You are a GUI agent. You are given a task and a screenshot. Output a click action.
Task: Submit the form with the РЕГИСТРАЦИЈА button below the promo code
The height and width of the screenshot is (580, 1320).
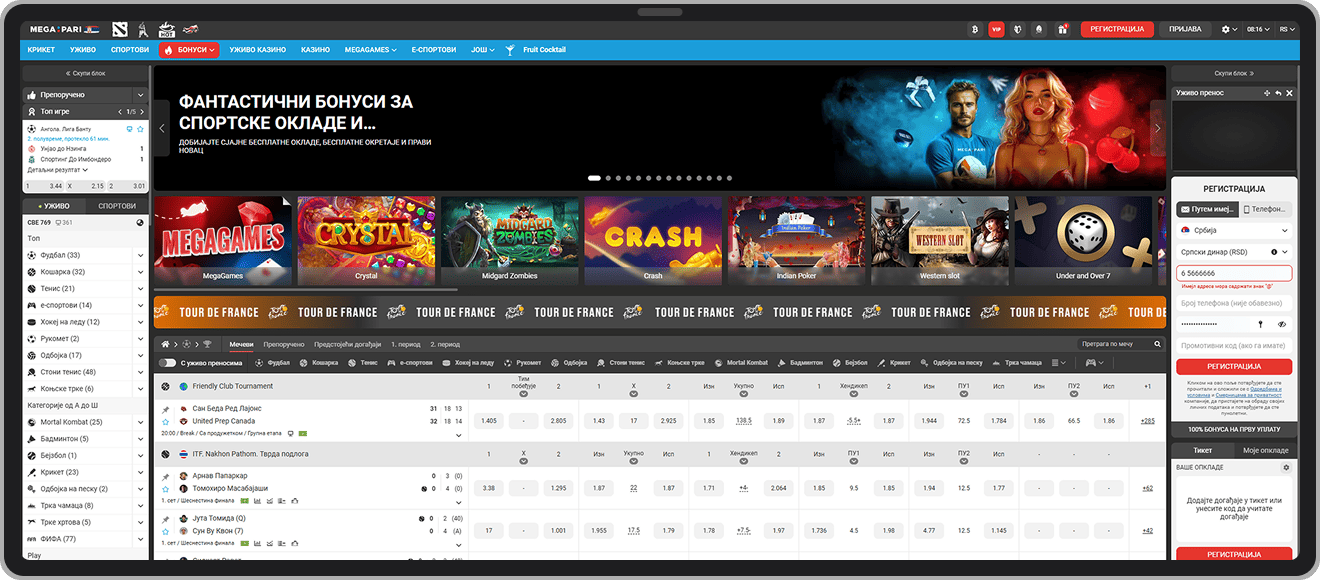(1234, 367)
